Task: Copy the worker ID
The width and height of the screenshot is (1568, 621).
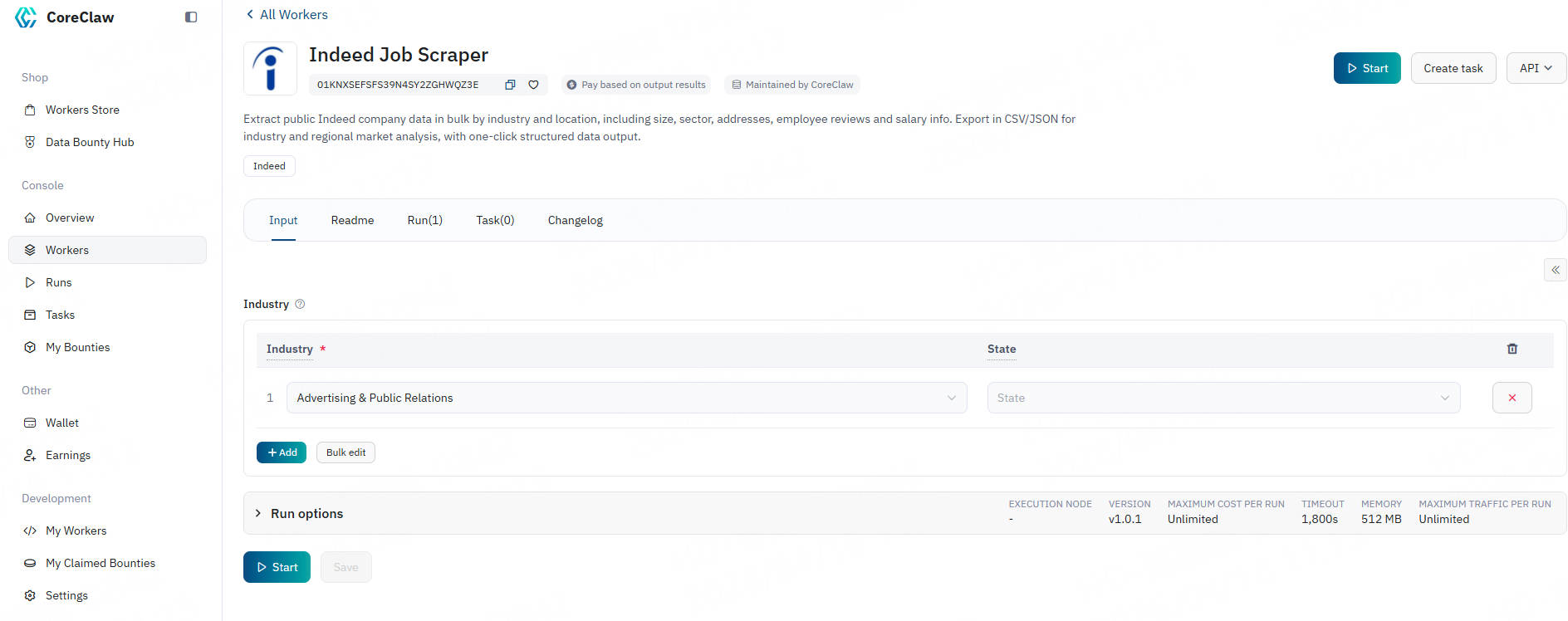Action: click(510, 85)
